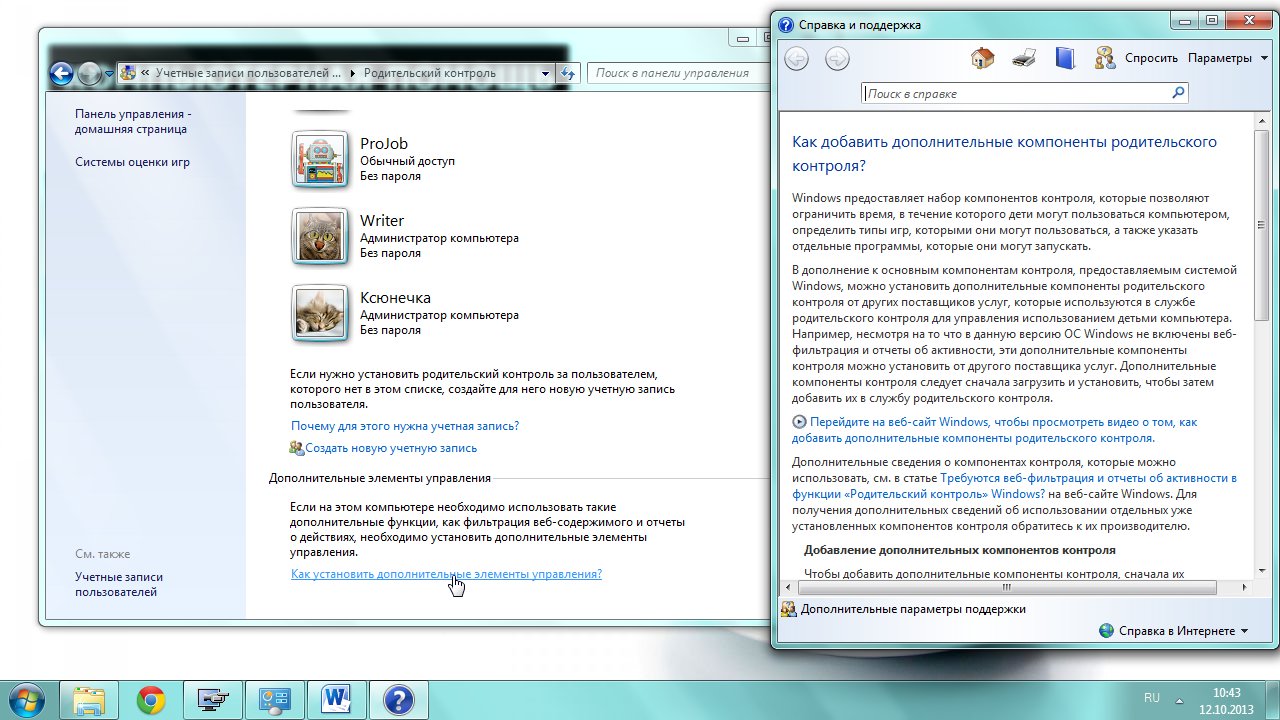Click the Ask person icon
Viewport: 1280px width, 720px height.
(1105, 58)
